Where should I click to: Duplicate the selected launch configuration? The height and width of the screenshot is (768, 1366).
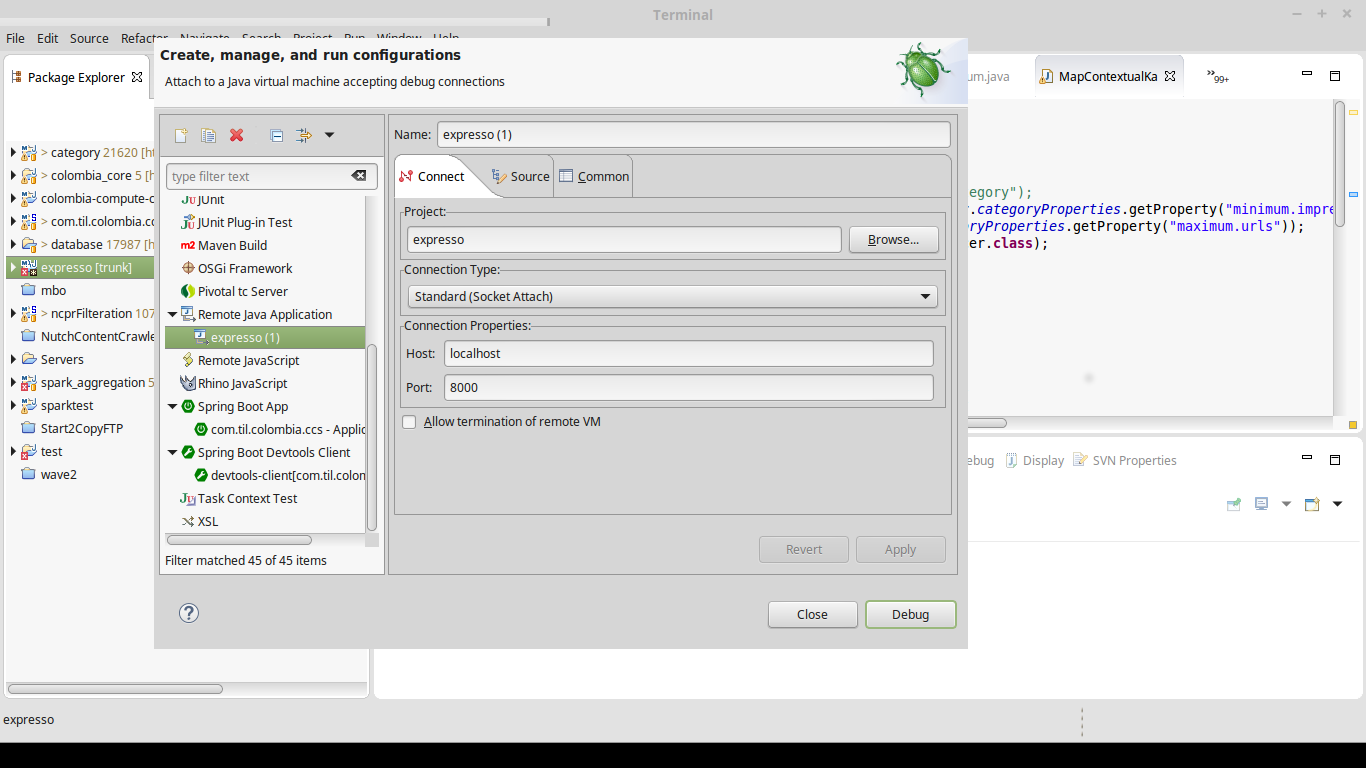pyautogui.click(x=208, y=135)
